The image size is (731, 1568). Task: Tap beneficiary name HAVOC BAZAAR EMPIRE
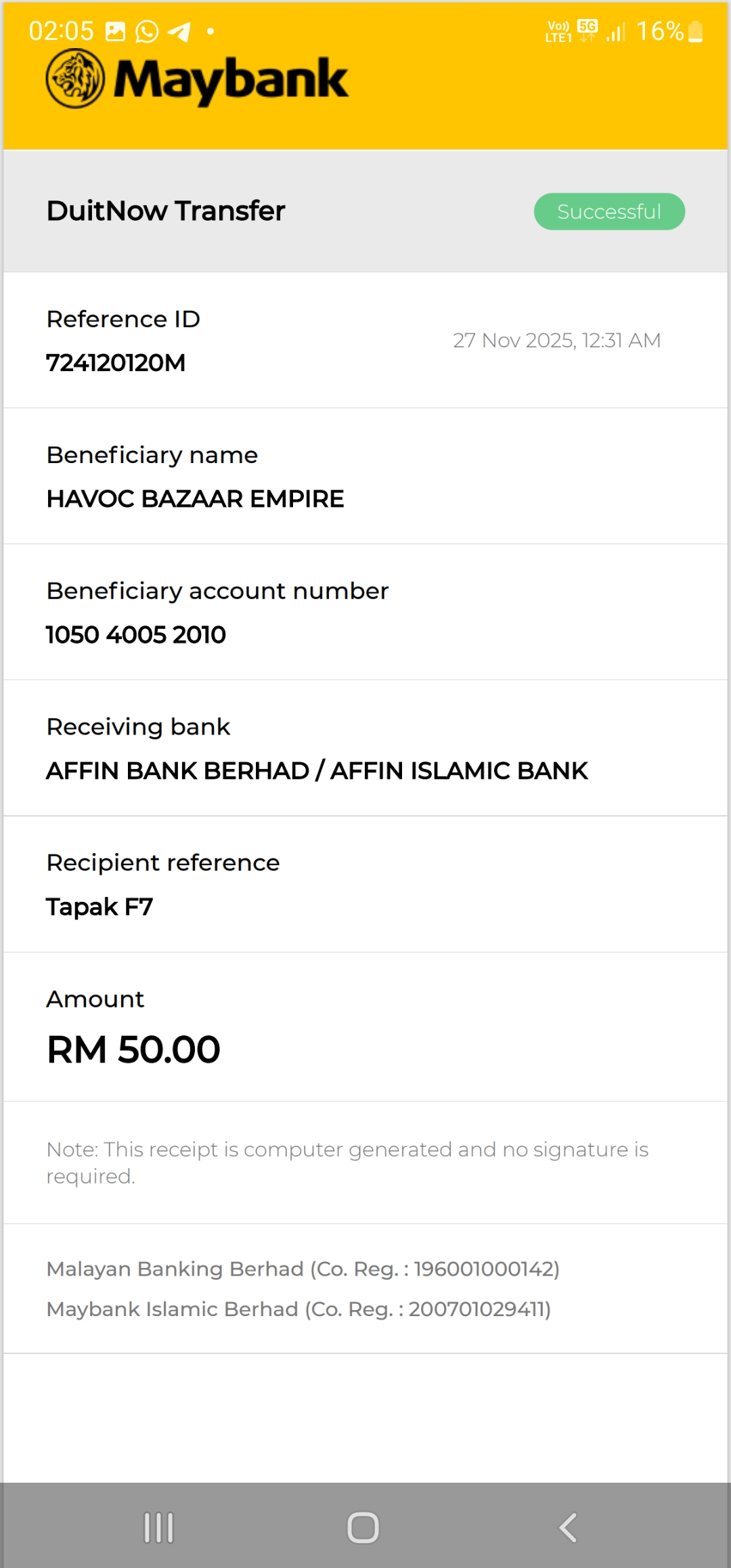coord(195,499)
